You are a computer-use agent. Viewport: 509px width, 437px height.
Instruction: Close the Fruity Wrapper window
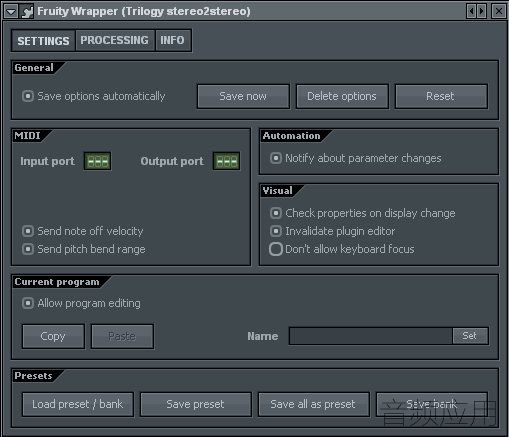tap(499, 11)
